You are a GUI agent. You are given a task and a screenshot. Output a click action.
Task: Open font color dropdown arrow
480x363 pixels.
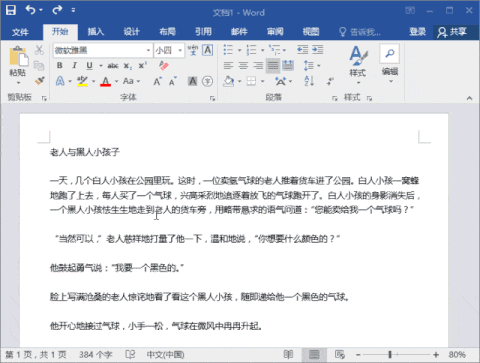(x=117, y=81)
